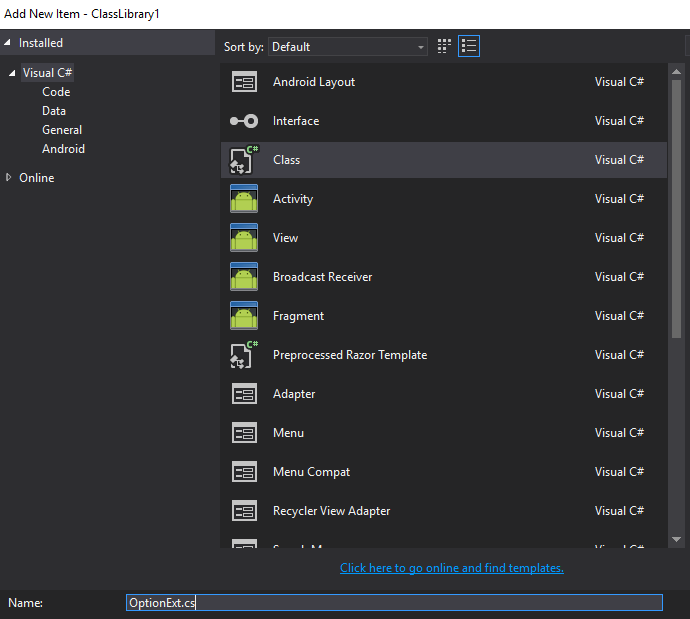The height and width of the screenshot is (619, 690).
Task: Click the Interface template icon
Action: tap(244, 121)
